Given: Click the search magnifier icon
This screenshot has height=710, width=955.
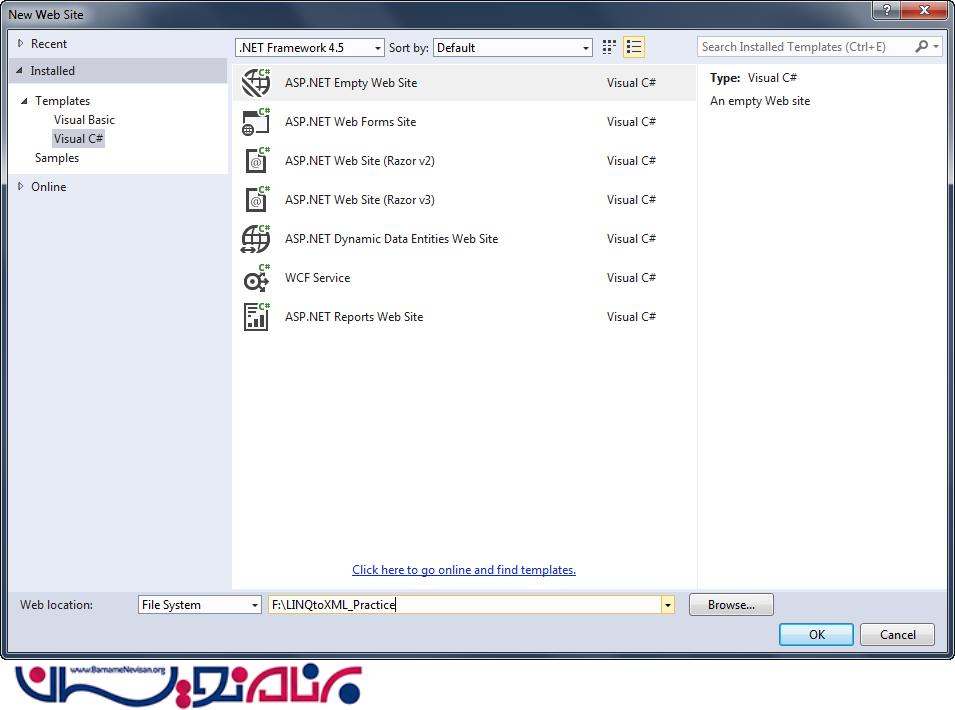Looking at the screenshot, I should tap(922, 47).
